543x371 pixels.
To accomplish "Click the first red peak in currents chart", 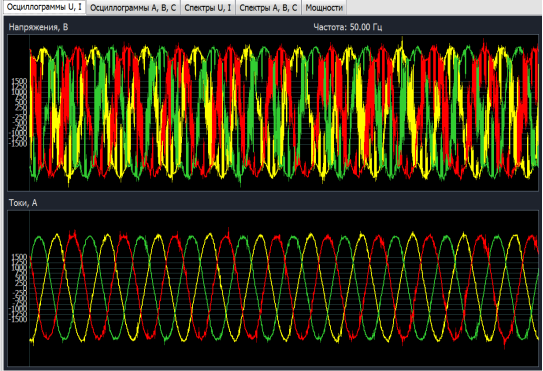I will [73, 234].
